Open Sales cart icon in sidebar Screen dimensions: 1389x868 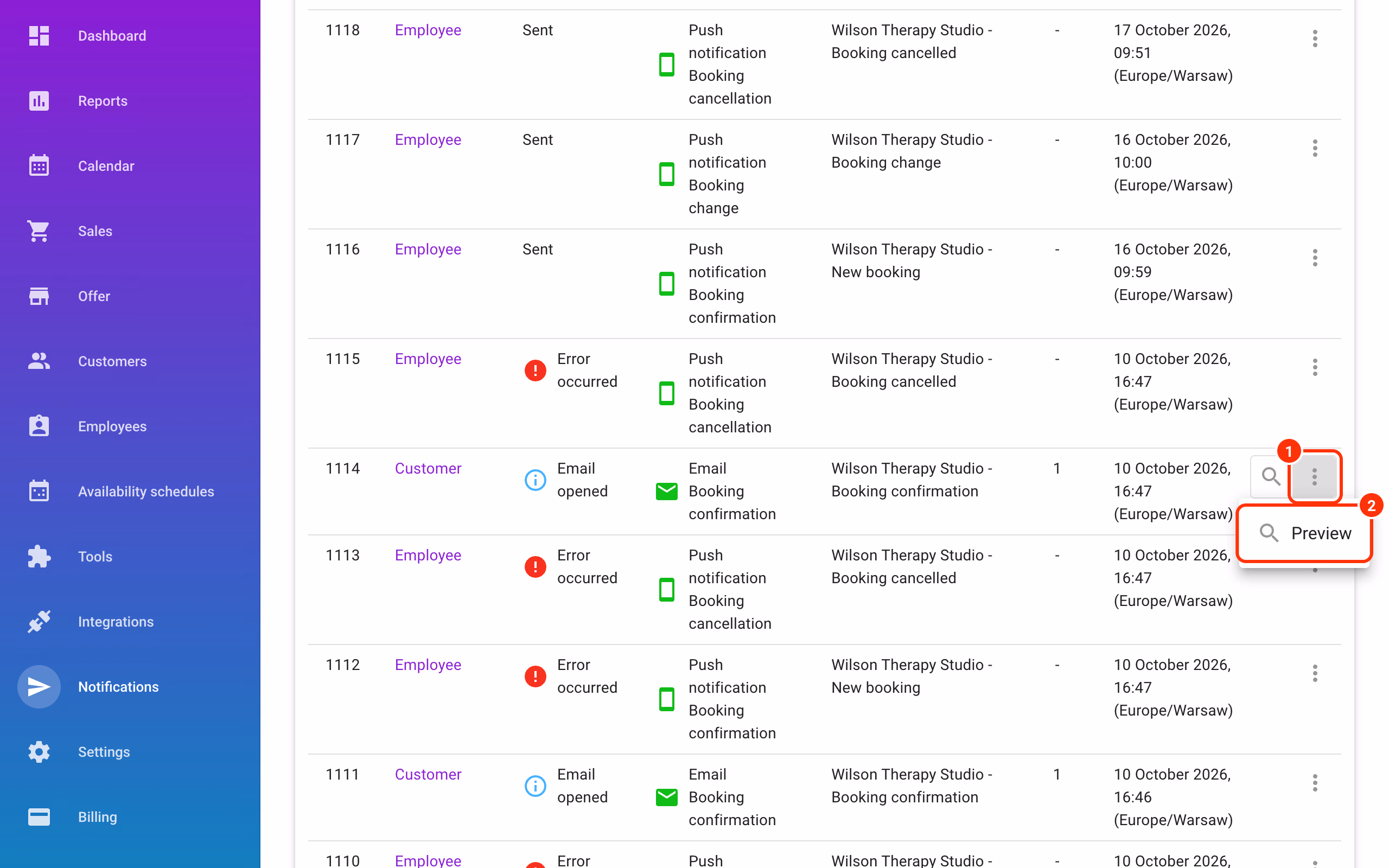click(39, 231)
